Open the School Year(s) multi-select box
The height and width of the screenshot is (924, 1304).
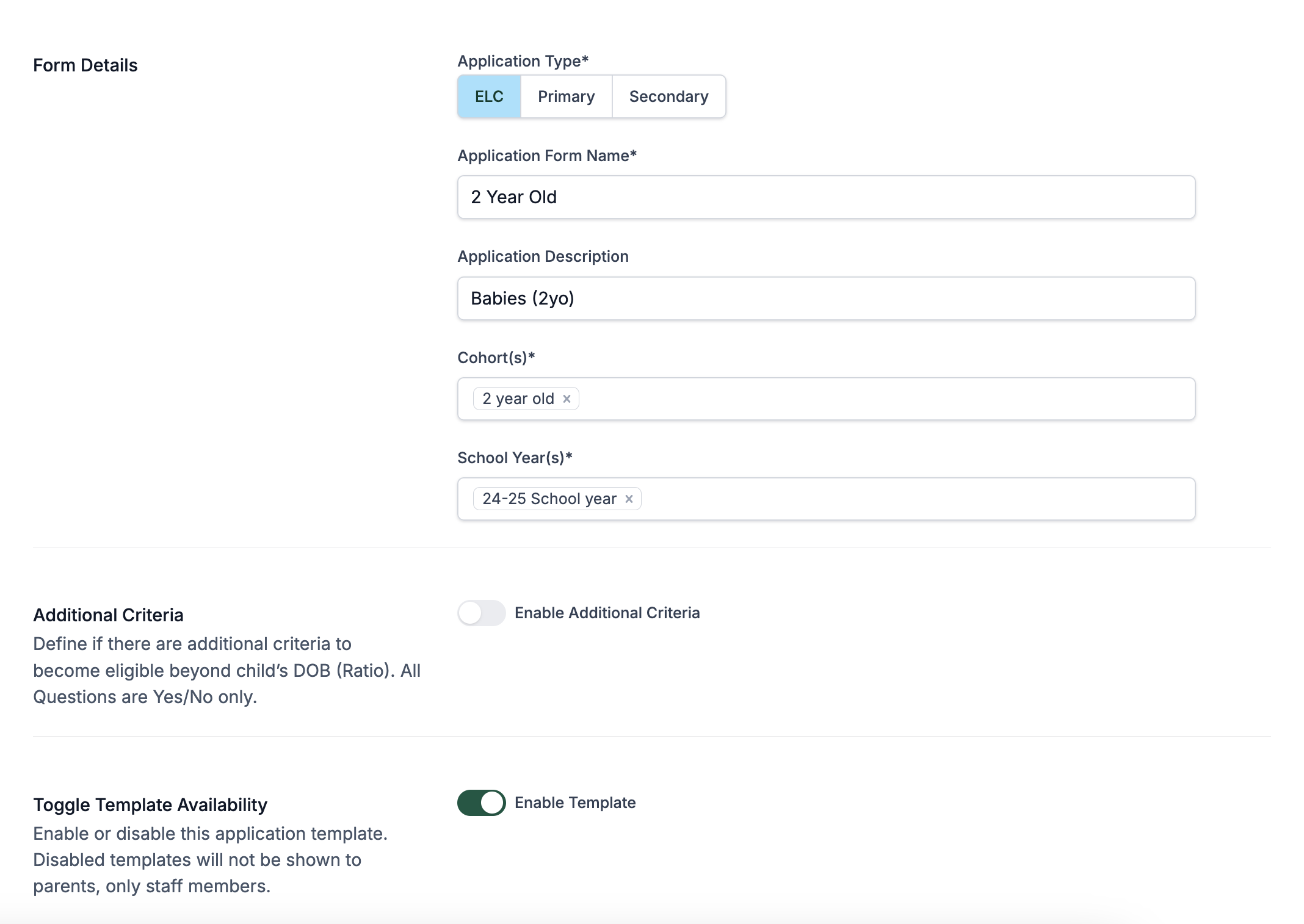826,499
